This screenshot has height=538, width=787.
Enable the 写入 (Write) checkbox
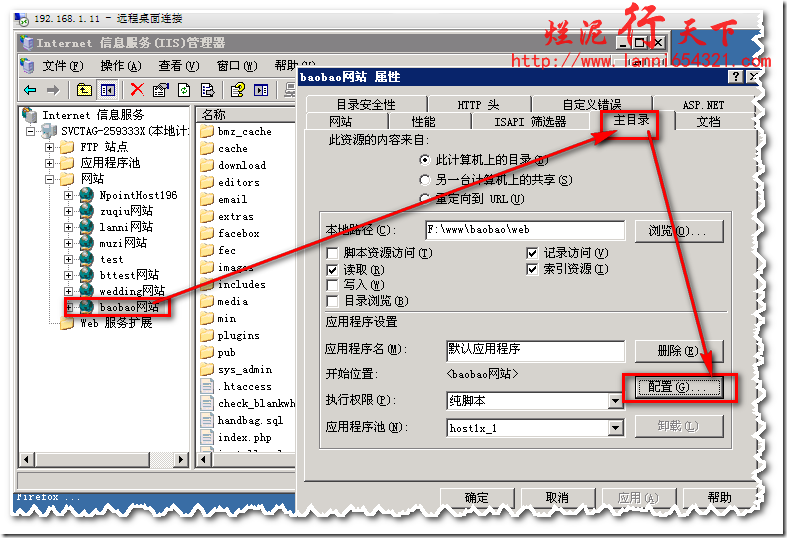point(333,285)
